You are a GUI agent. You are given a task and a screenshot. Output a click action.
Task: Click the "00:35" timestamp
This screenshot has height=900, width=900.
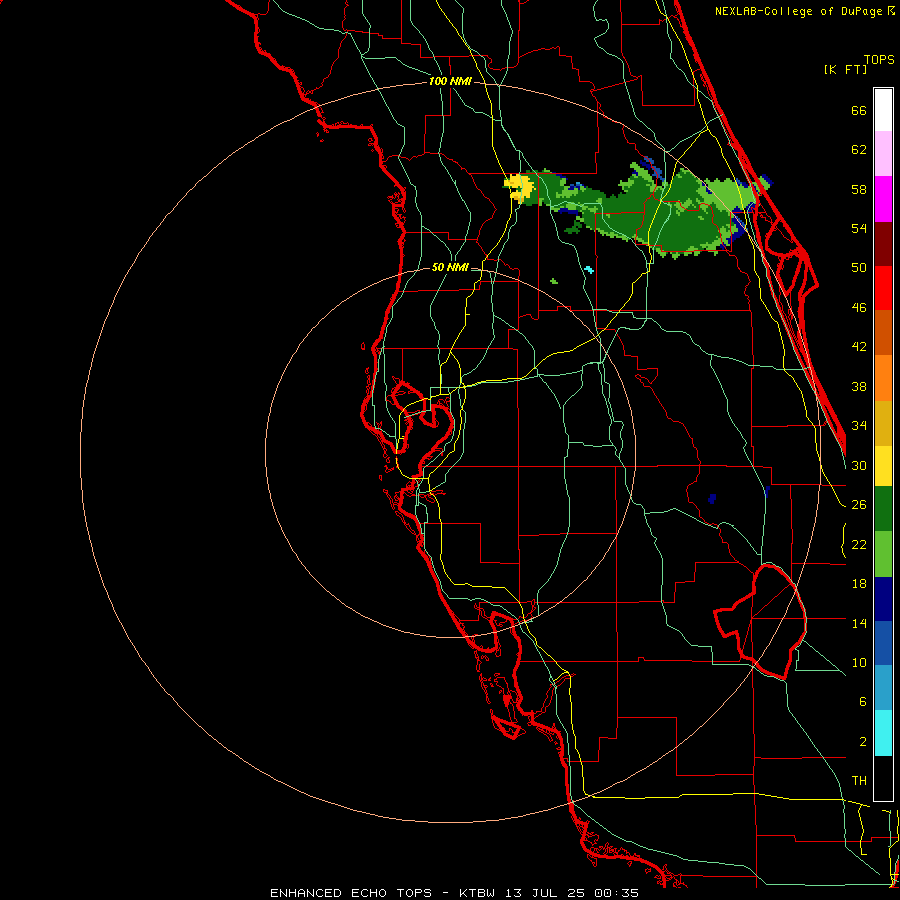click(616, 893)
